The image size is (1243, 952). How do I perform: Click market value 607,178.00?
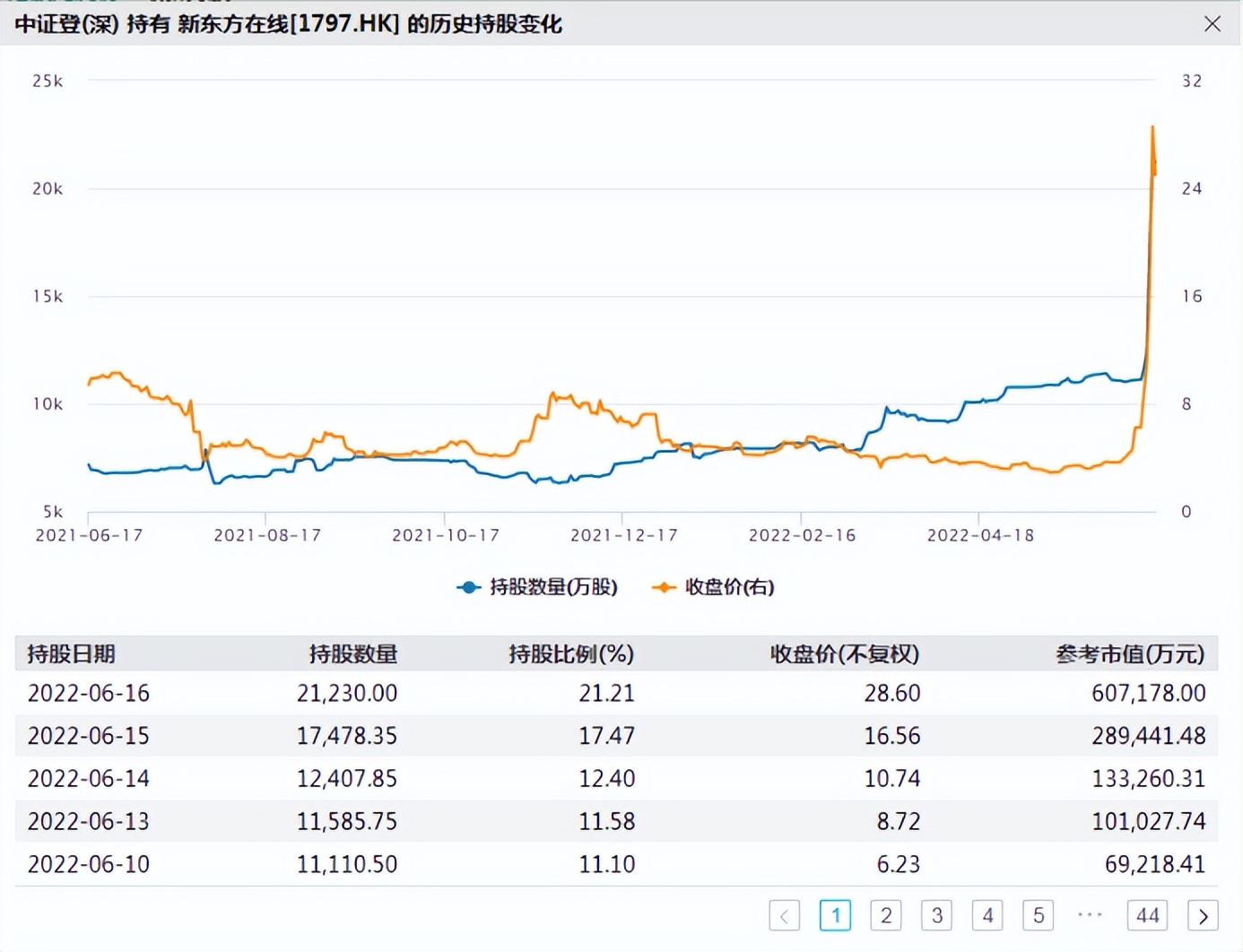1149,693
